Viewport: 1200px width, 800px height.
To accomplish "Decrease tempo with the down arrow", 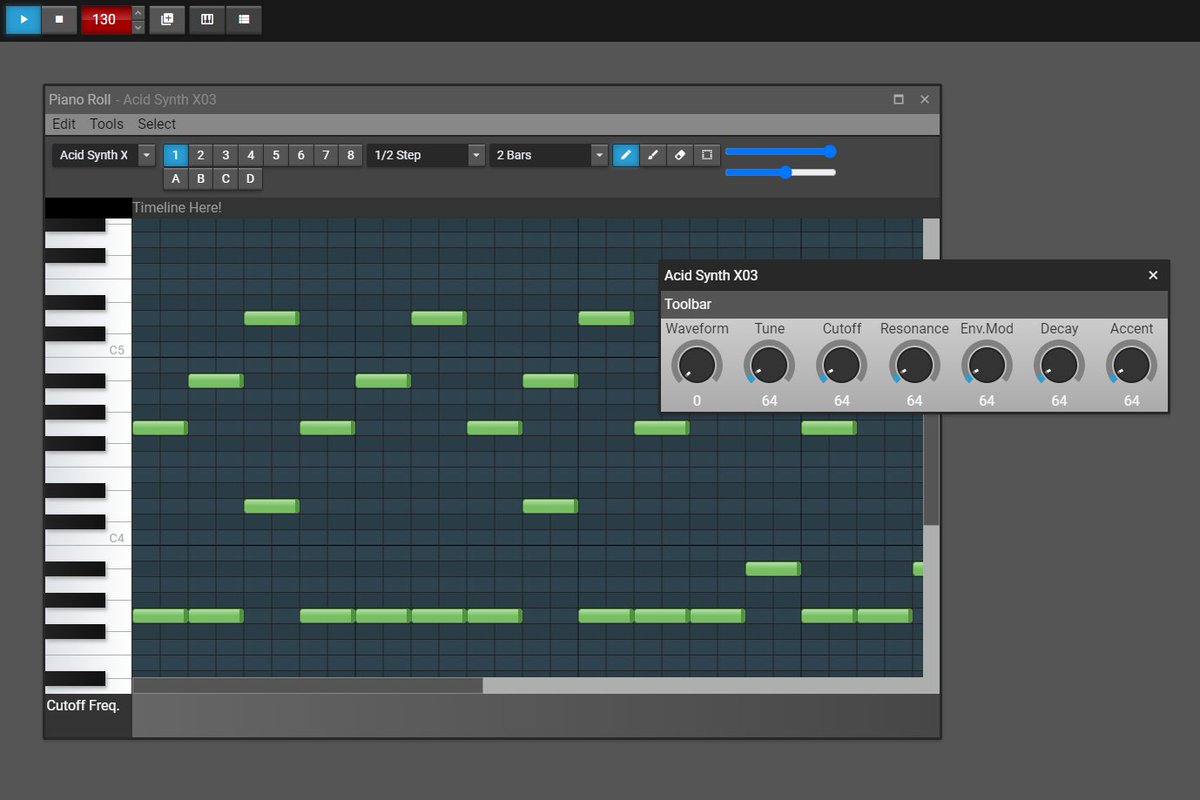I will (138, 26).
